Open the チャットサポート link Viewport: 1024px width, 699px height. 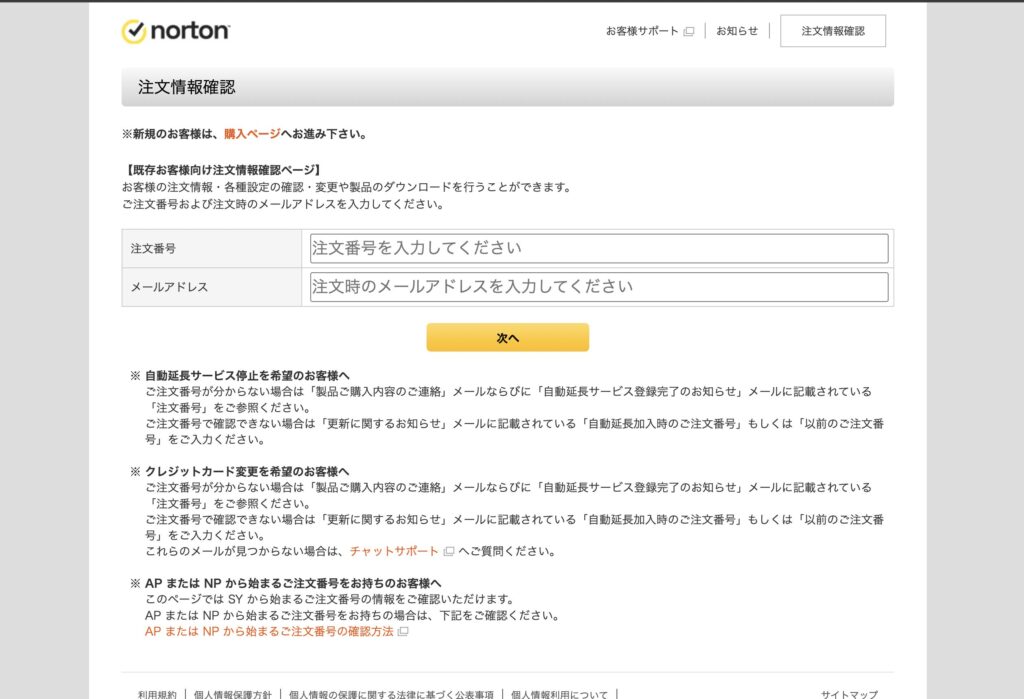[x=394, y=551]
